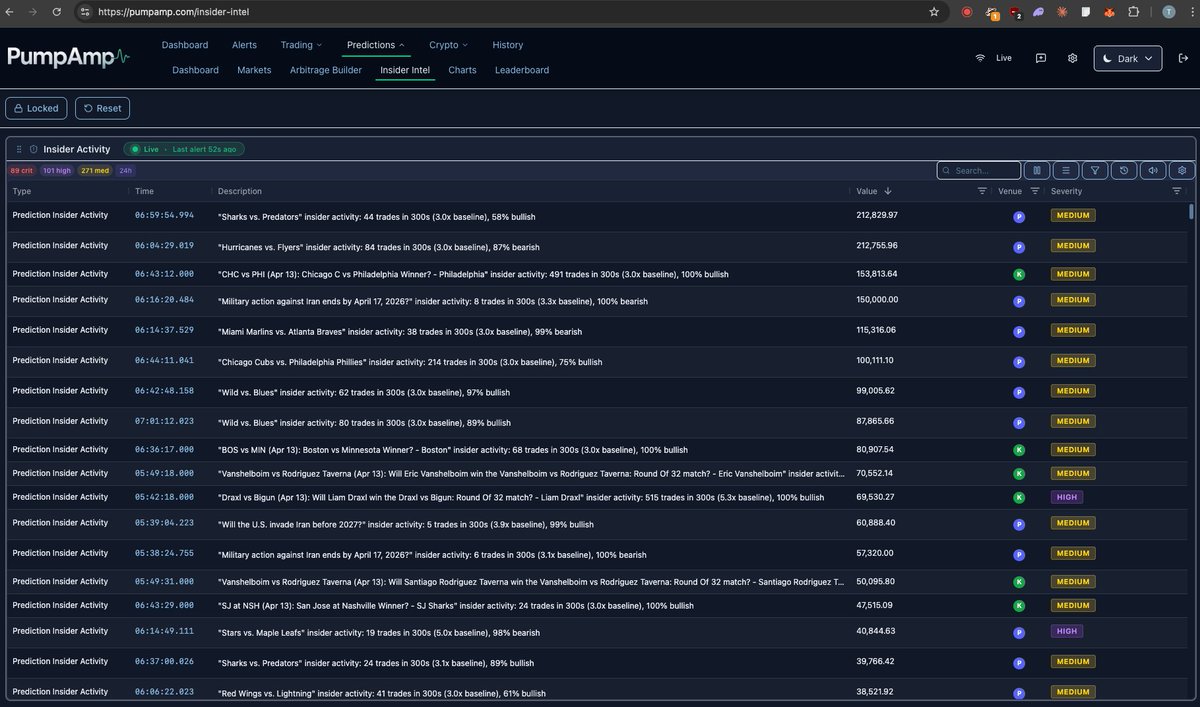Bookmark this page with the star icon
1200x707 pixels.
[934, 12]
